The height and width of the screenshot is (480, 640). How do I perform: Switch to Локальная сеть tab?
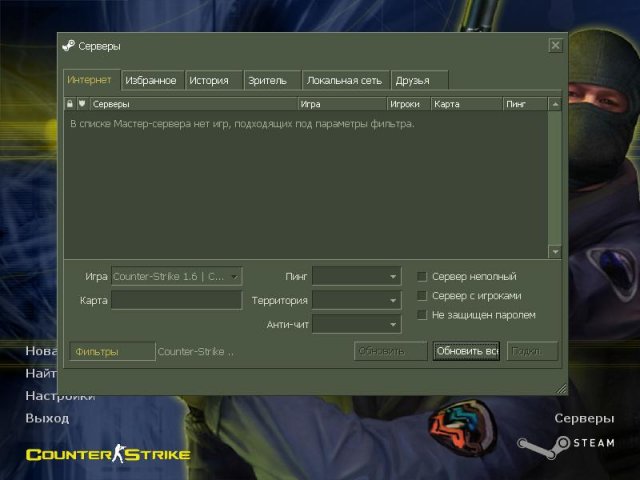coord(346,80)
